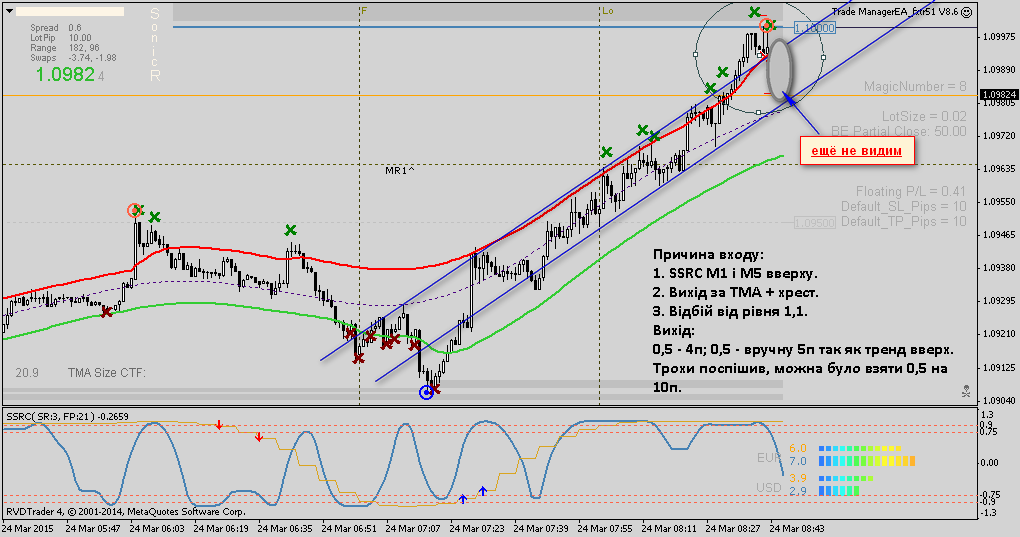
Task: Click the vertical SonicR label
Action: (155, 44)
